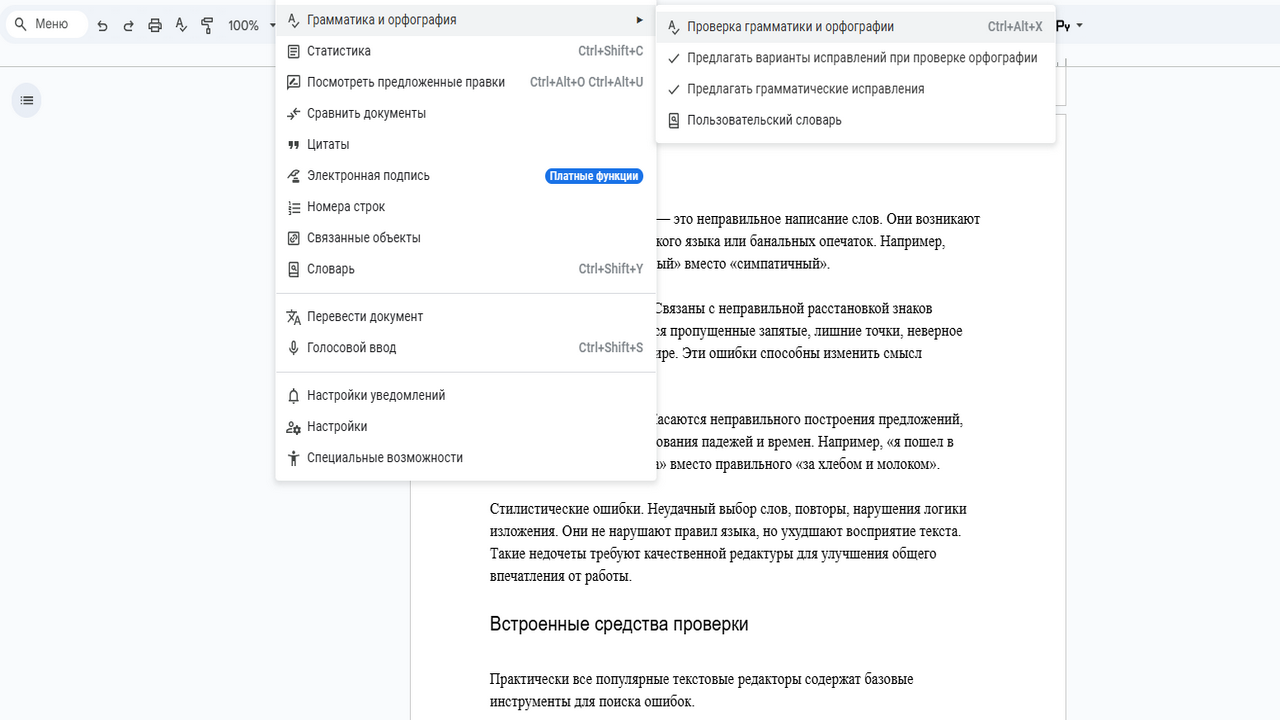The width and height of the screenshot is (1280, 720).
Task: Open Настройки уведомлений bell item
Action: (375, 395)
